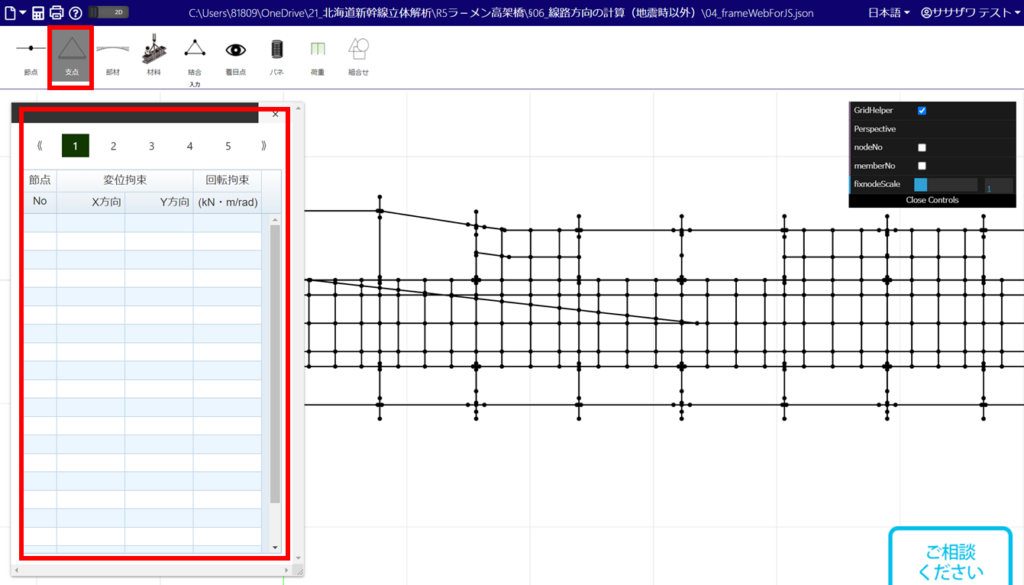Open the ササザワ テスト user menu

click(970, 12)
